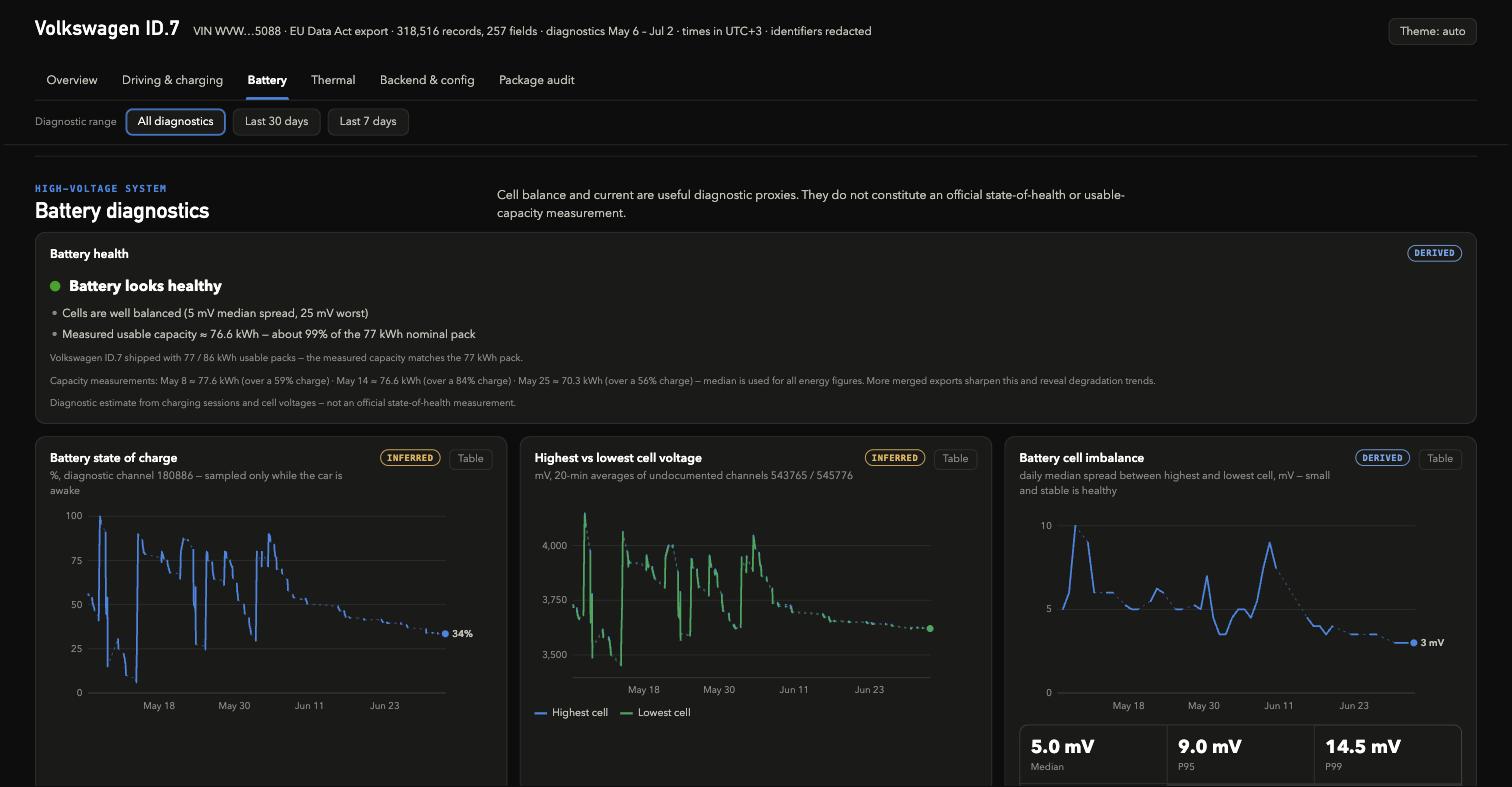This screenshot has width=1512, height=787.
Task: Show Table view for Battery state of charge
Action: (x=470, y=459)
